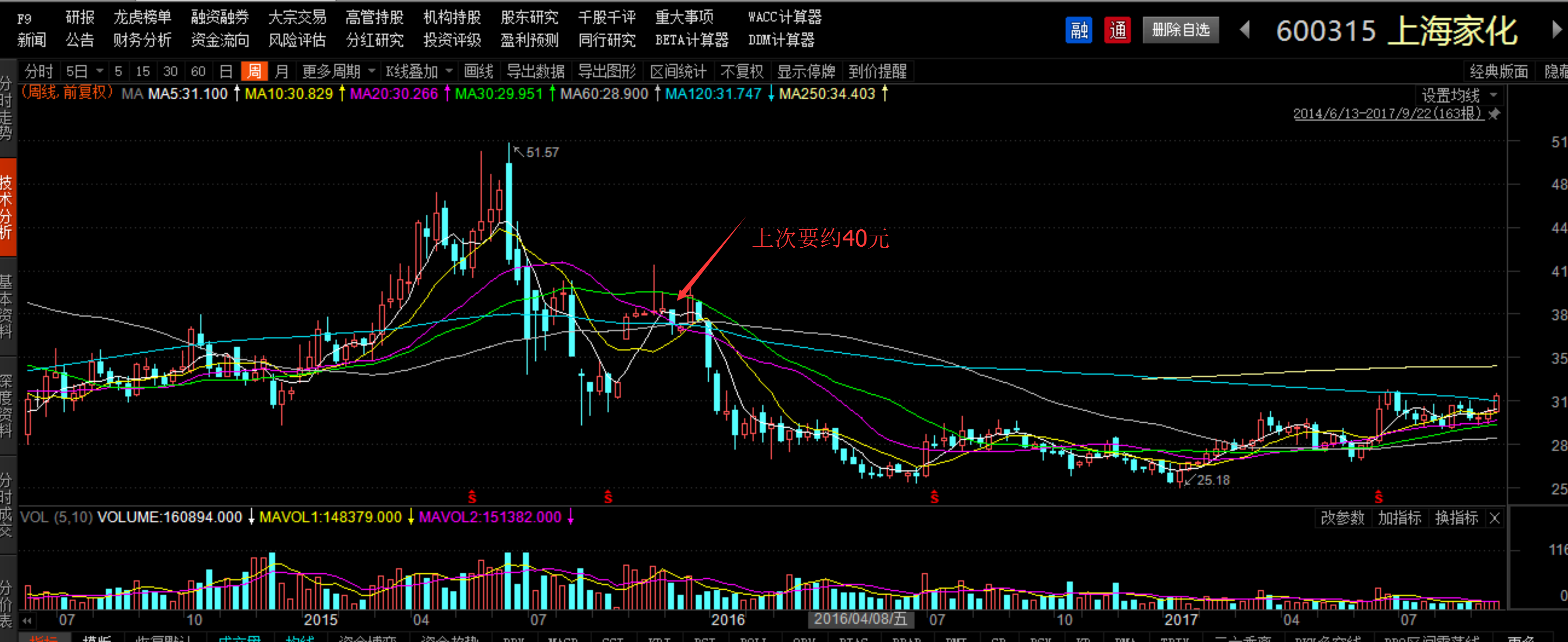This screenshot has height=642, width=1568.
Task: Go to next stock with right arrow
Action: coord(1556,29)
